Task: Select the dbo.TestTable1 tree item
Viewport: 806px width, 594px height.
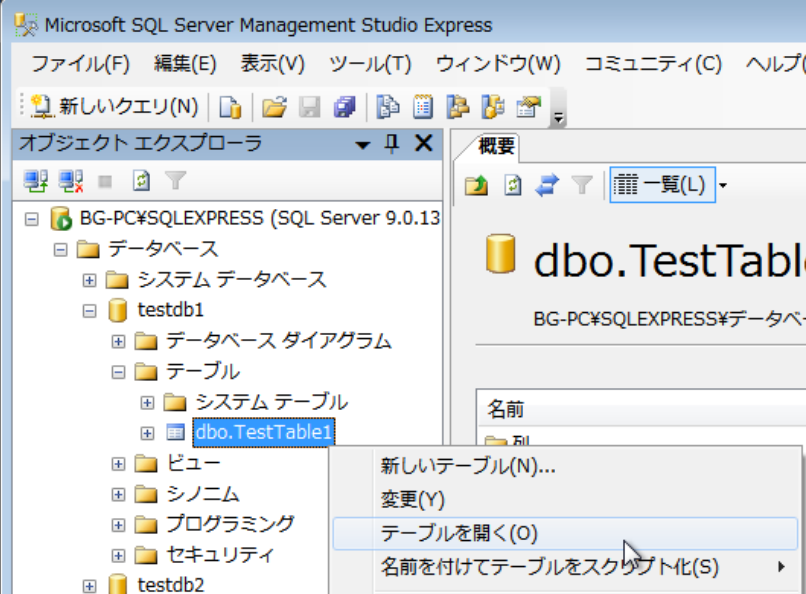Action: pyautogui.click(x=264, y=433)
